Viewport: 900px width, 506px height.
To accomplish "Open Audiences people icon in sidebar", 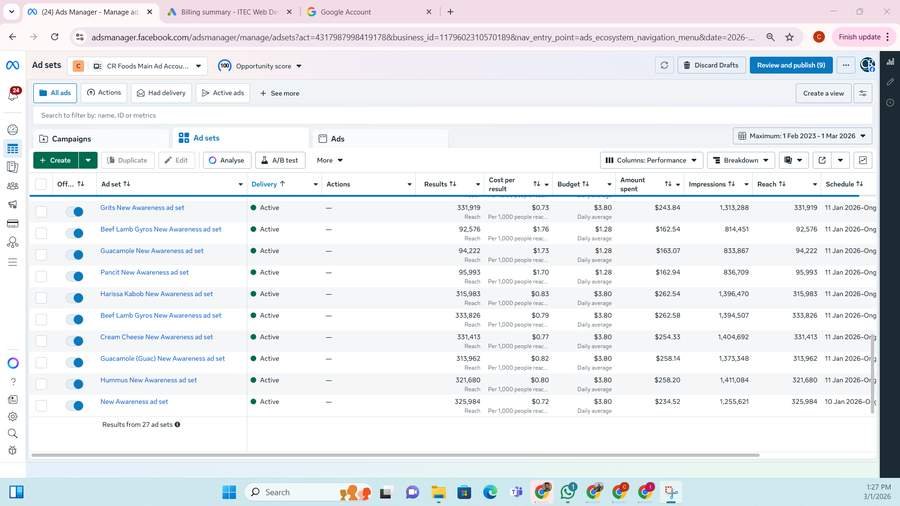I will click(13, 186).
